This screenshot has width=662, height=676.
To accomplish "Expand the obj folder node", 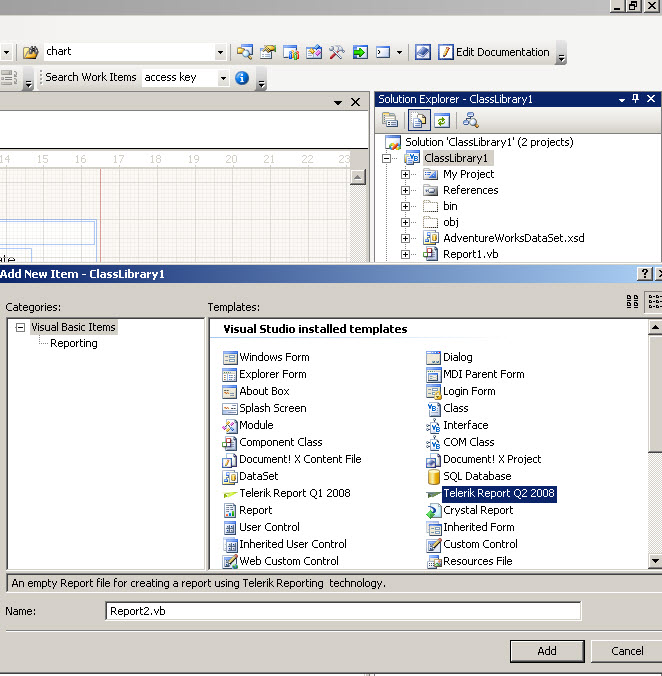I will coord(405,222).
